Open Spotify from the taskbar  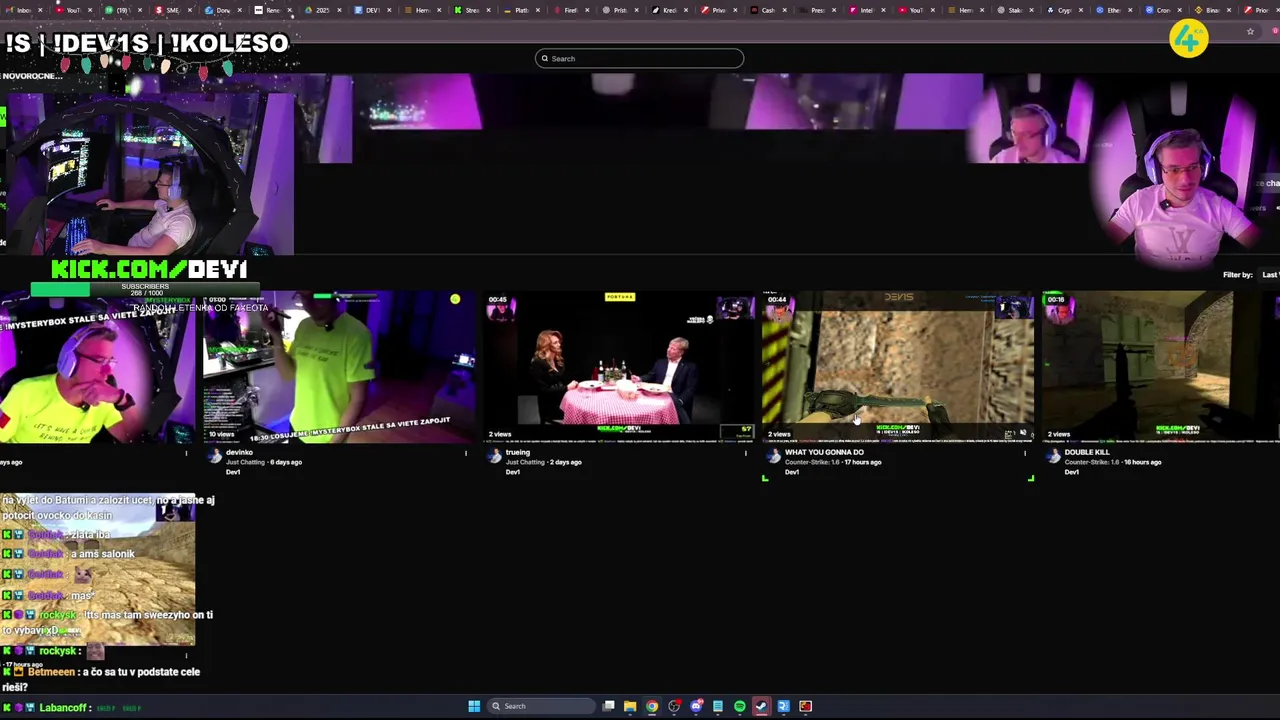point(740,706)
